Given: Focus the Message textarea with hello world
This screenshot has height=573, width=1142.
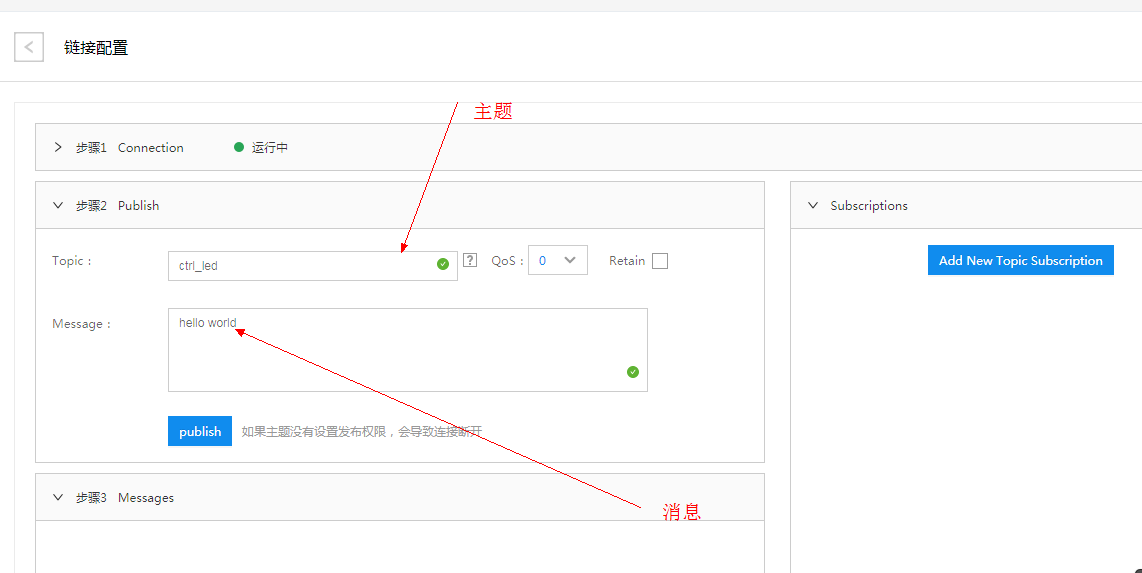Looking at the screenshot, I should click(x=408, y=350).
